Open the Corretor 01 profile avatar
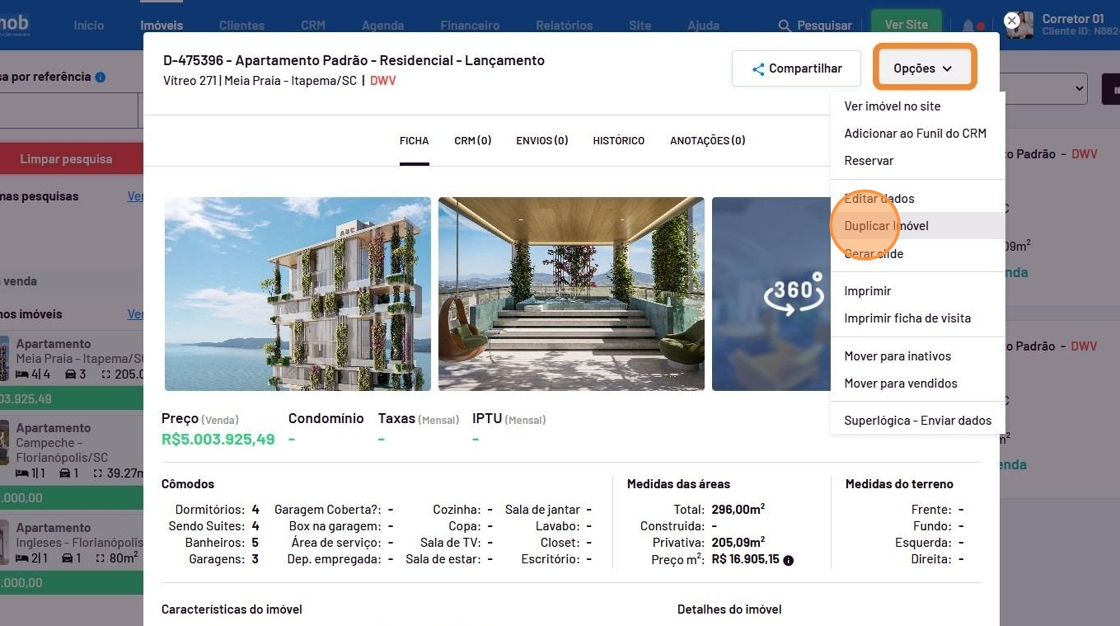Viewport: 1120px width, 626px height. 1021,25
